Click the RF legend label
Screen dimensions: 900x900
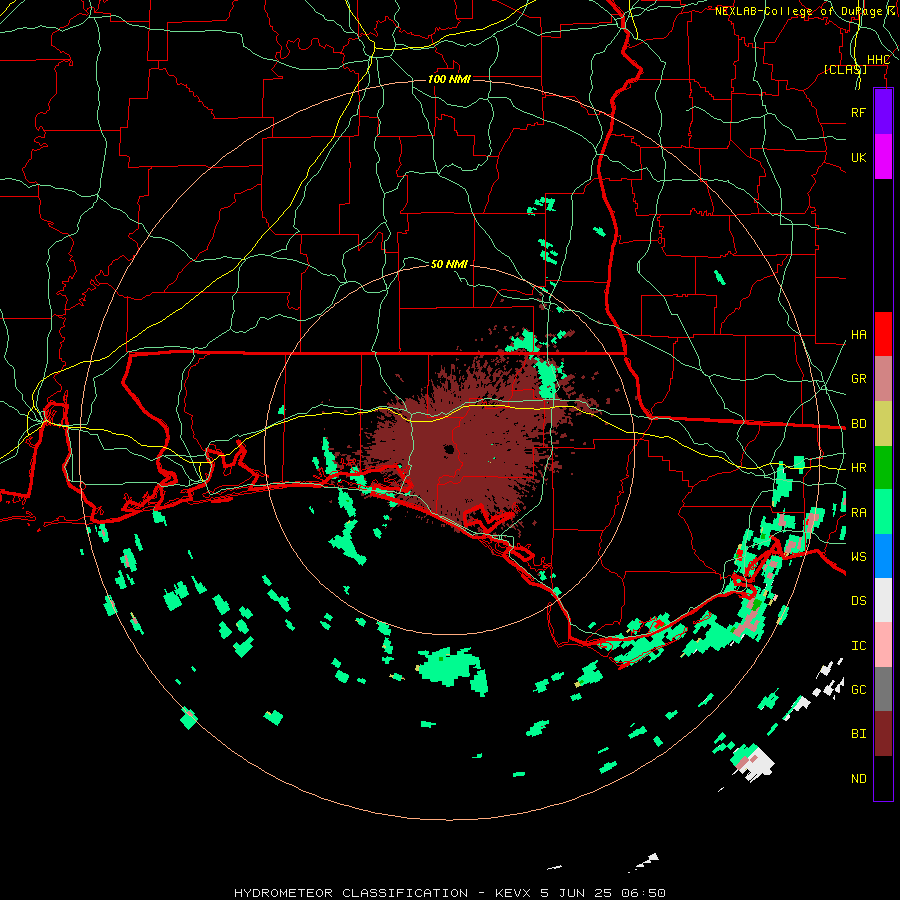pos(859,112)
